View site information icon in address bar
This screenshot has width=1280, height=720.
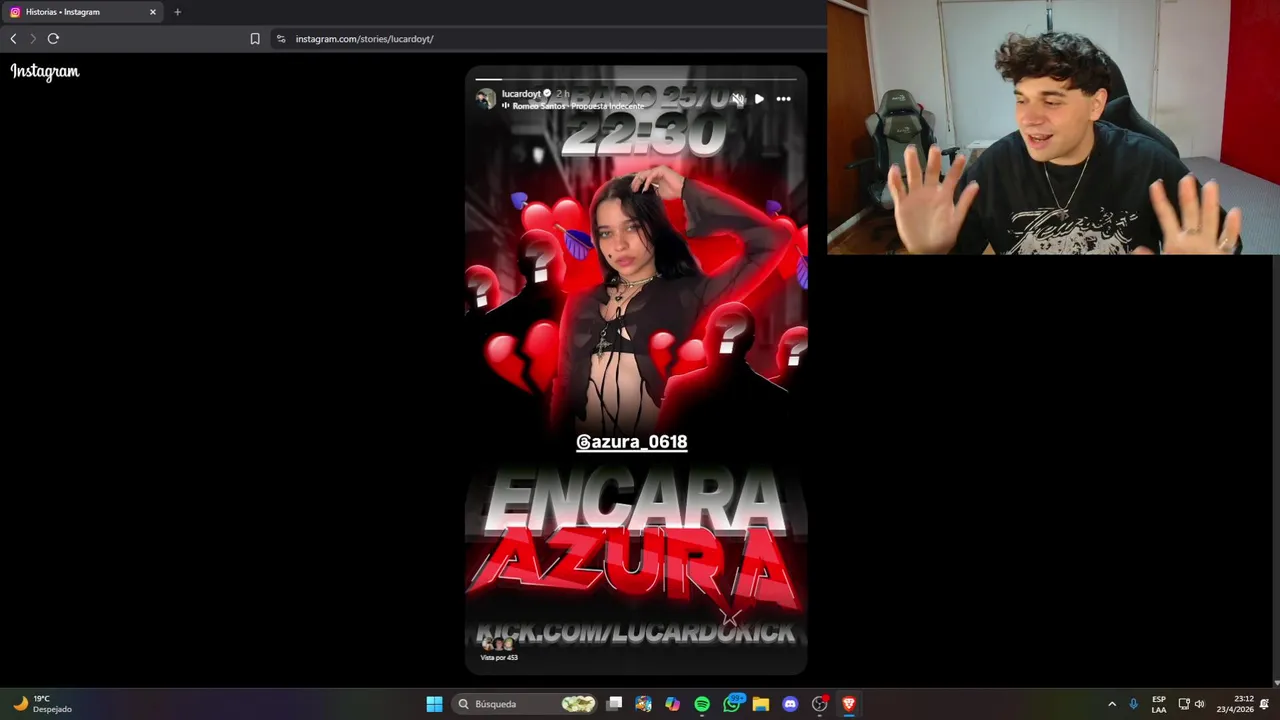coord(281,39)
